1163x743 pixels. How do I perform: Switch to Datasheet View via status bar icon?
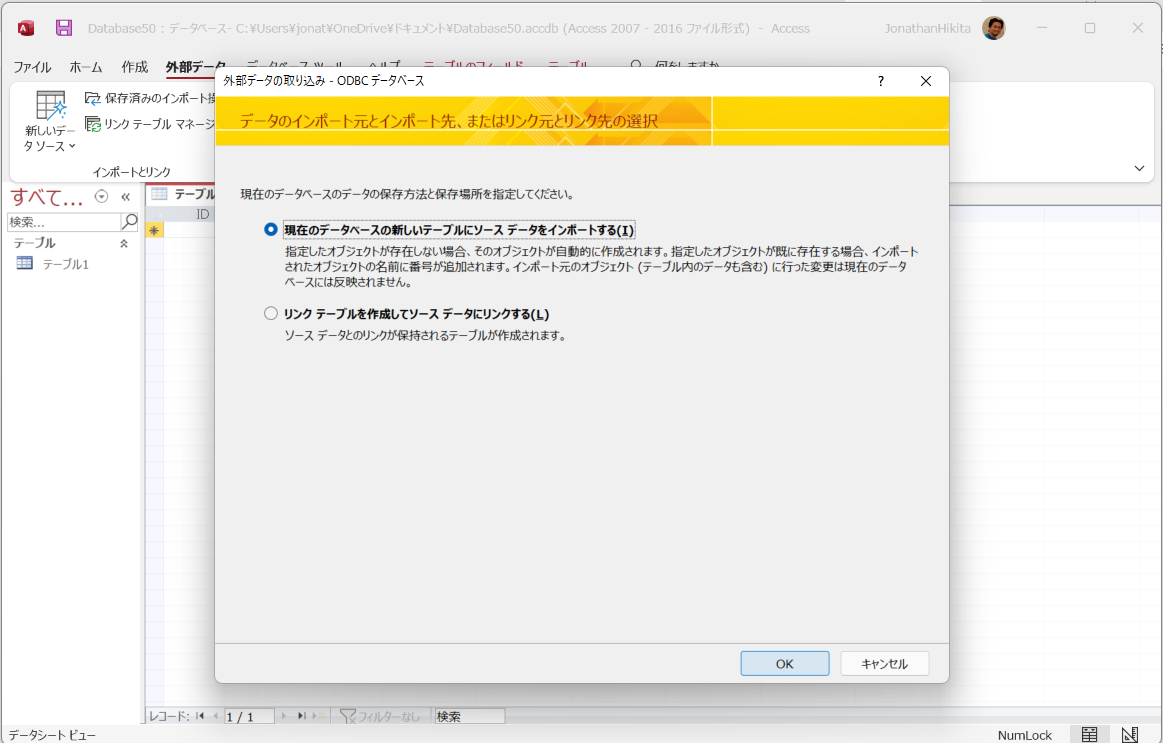[x=1089, y=734]
